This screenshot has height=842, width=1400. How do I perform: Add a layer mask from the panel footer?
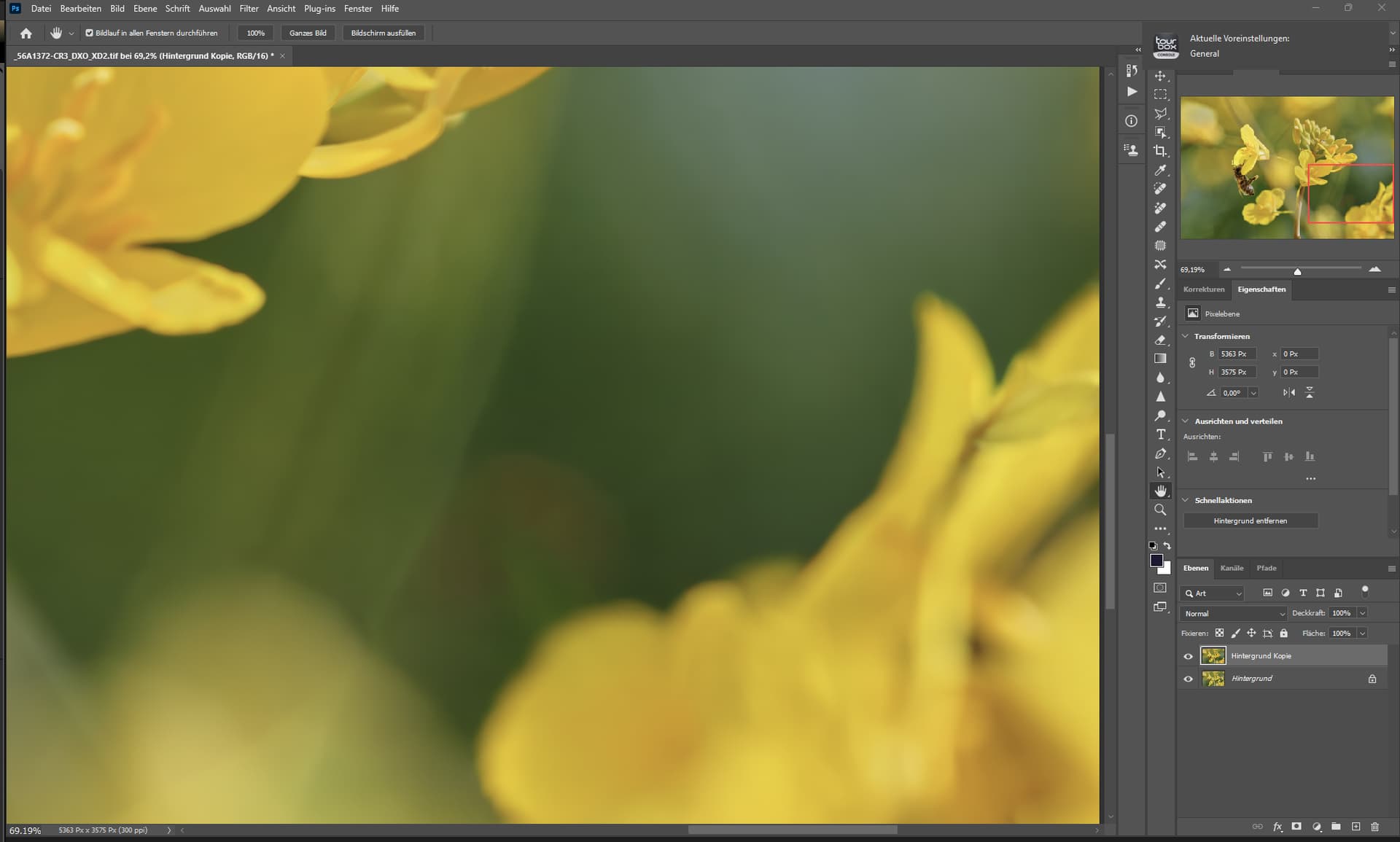pyautogui.click(x=1296, y=827)
